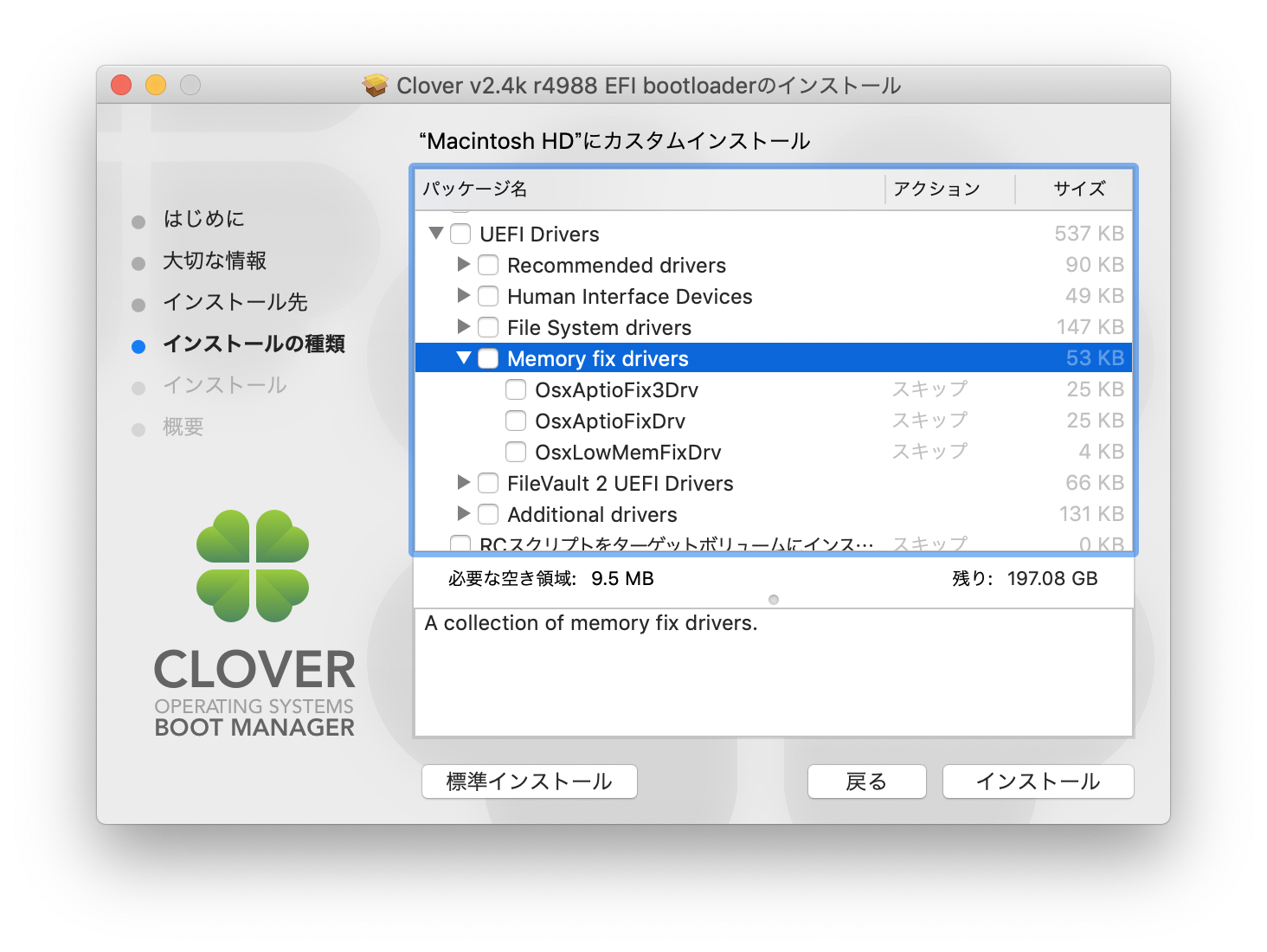
Task: Expand the Additional drivers group
Action: pyautogui.click(x=464, y=513)
